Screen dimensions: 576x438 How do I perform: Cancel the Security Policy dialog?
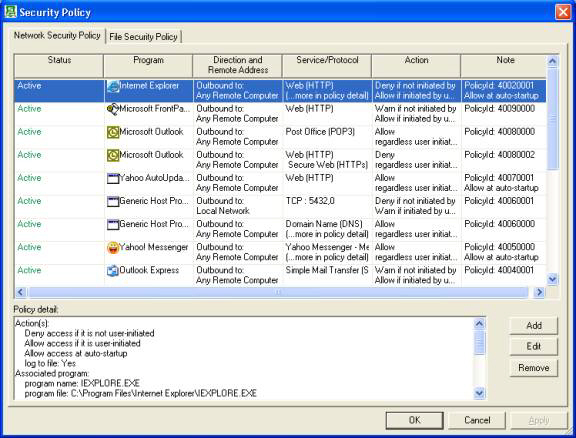(x=477, y=420)
